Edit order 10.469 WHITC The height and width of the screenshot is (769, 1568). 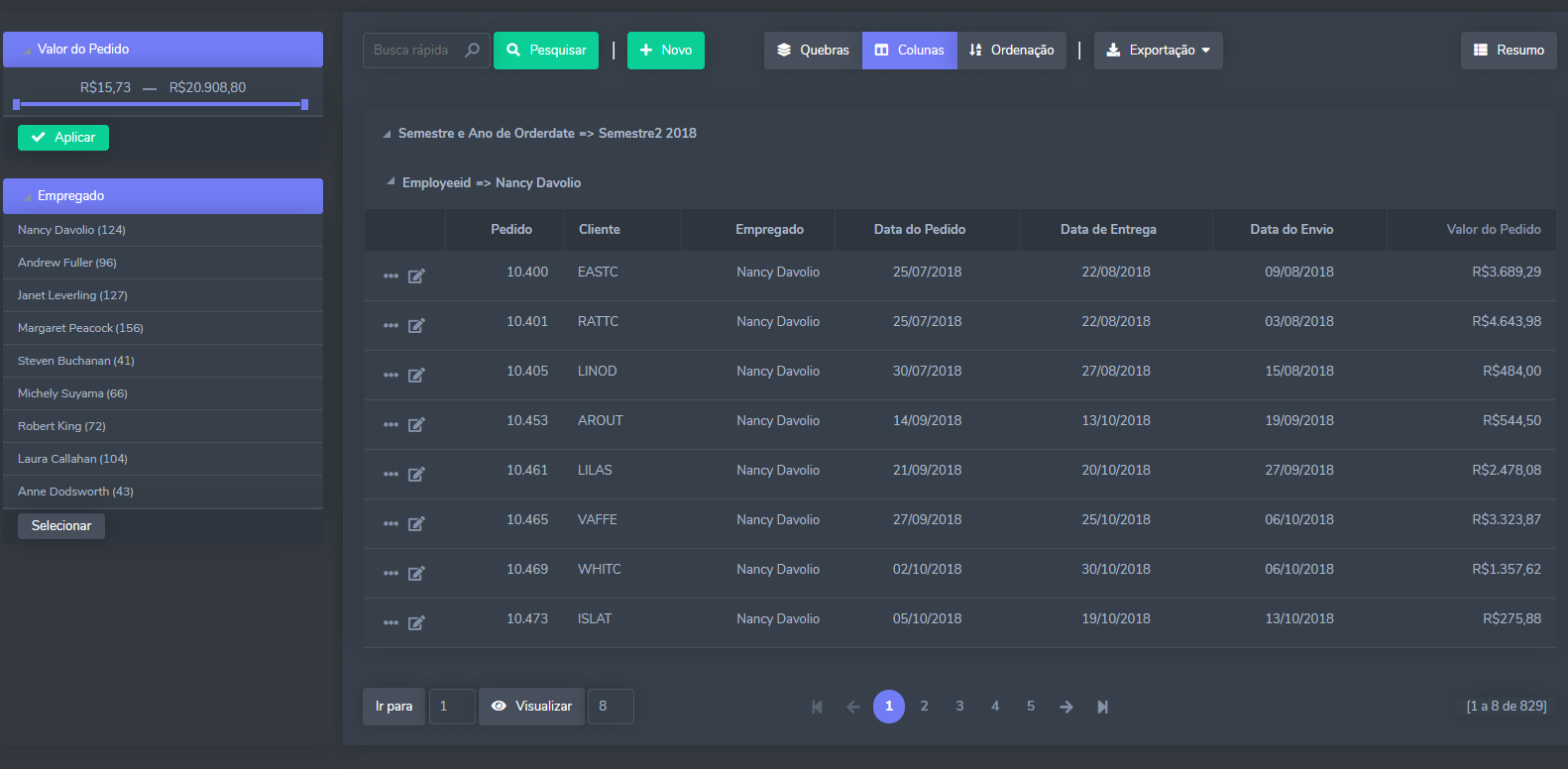(416, 573)
